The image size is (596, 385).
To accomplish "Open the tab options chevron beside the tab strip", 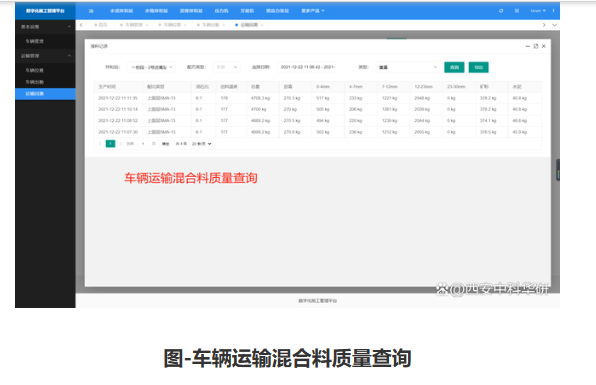I will pos(555,25).
